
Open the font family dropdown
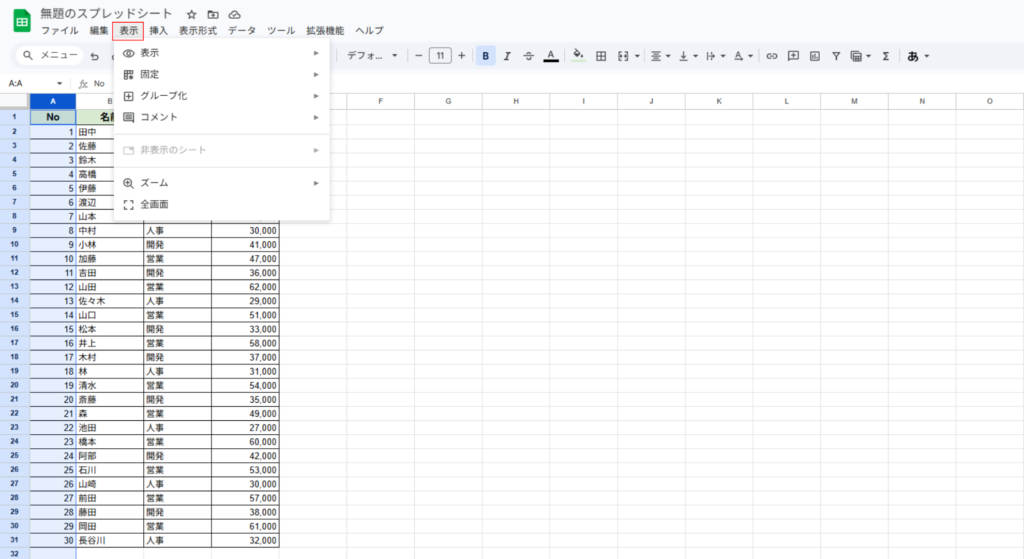pos(371,56)
